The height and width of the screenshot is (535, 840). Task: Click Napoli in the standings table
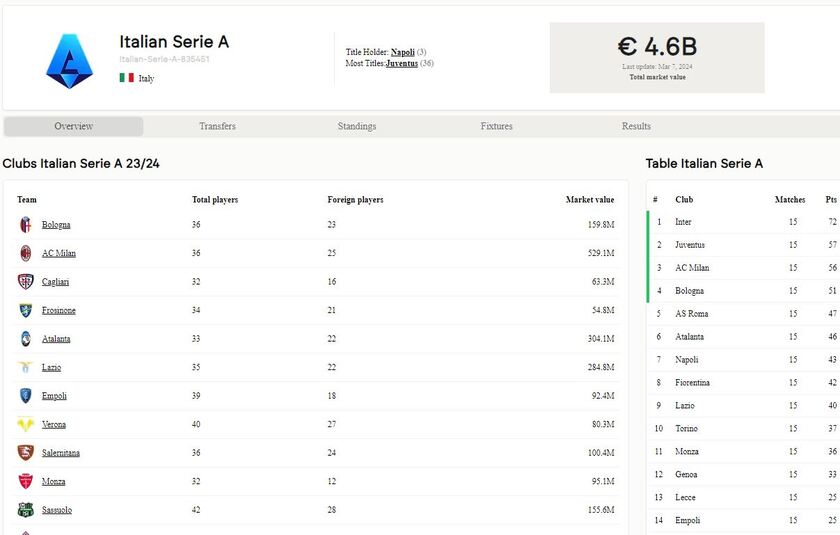(x=687, y=360)
